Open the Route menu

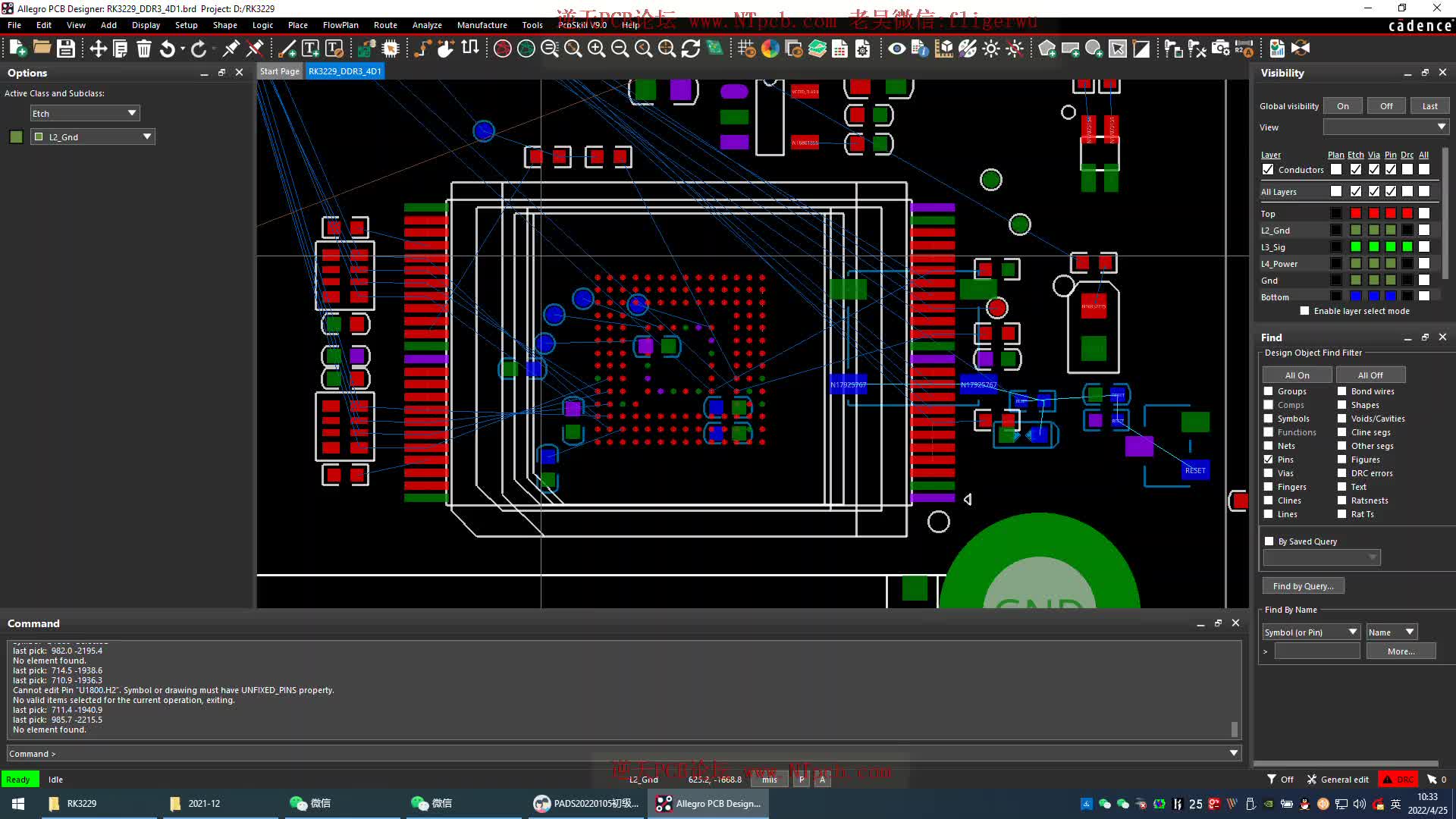385,25
